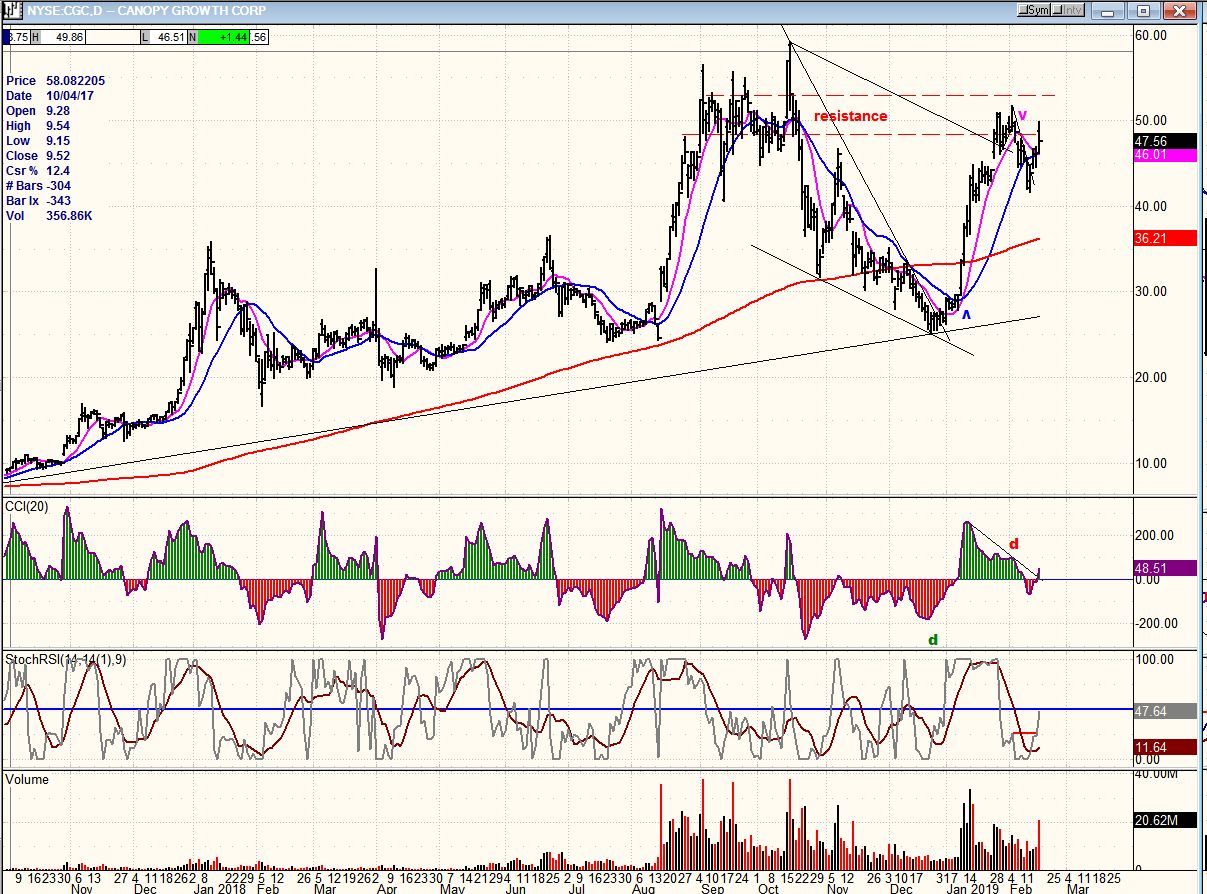The height and width of the screenshot is (894, 1207).
Task: Select the red 36.21 moving average tag
Action: click(1166, 238)
